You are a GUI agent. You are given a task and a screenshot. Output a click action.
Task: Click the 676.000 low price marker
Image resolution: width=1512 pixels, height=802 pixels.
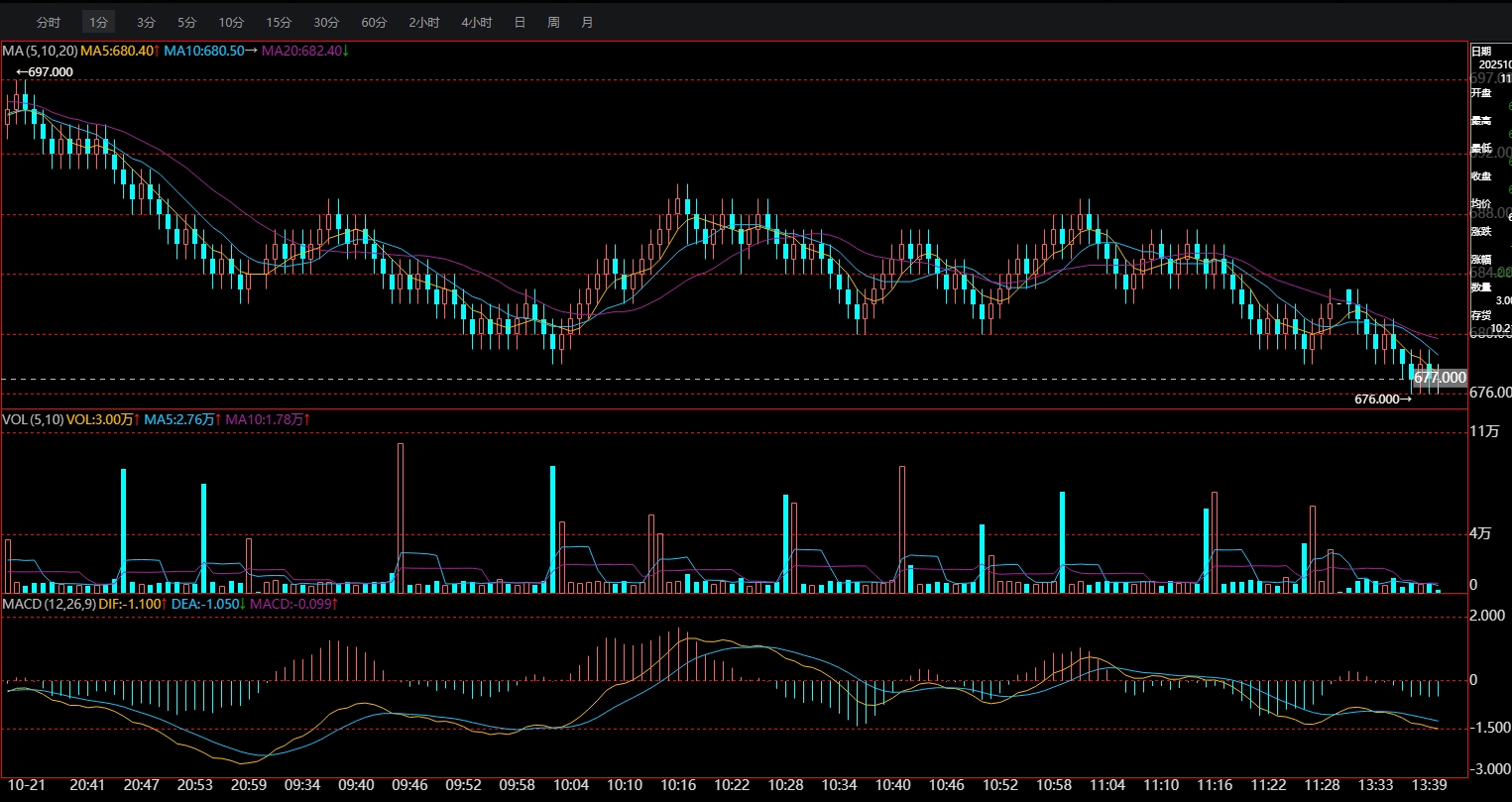[1383, 400]
